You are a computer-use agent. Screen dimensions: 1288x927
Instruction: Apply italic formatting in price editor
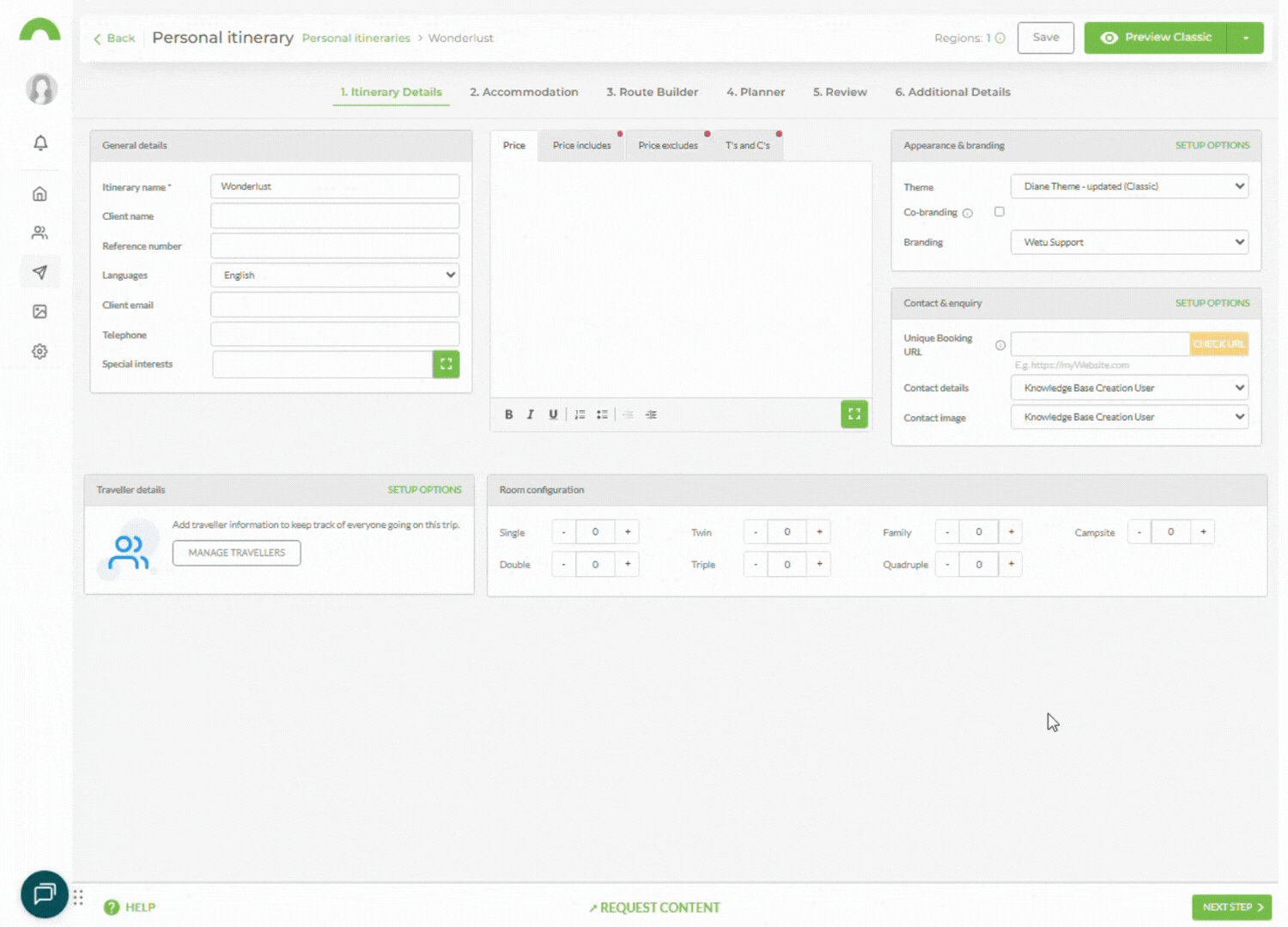tap(531, 415)
